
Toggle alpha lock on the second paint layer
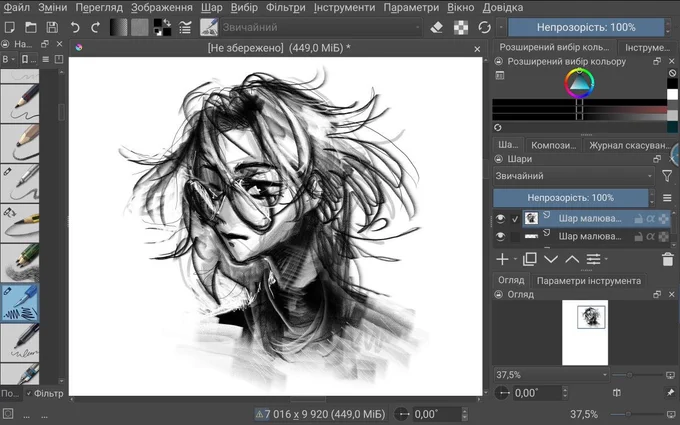click(x=664, y=237)
